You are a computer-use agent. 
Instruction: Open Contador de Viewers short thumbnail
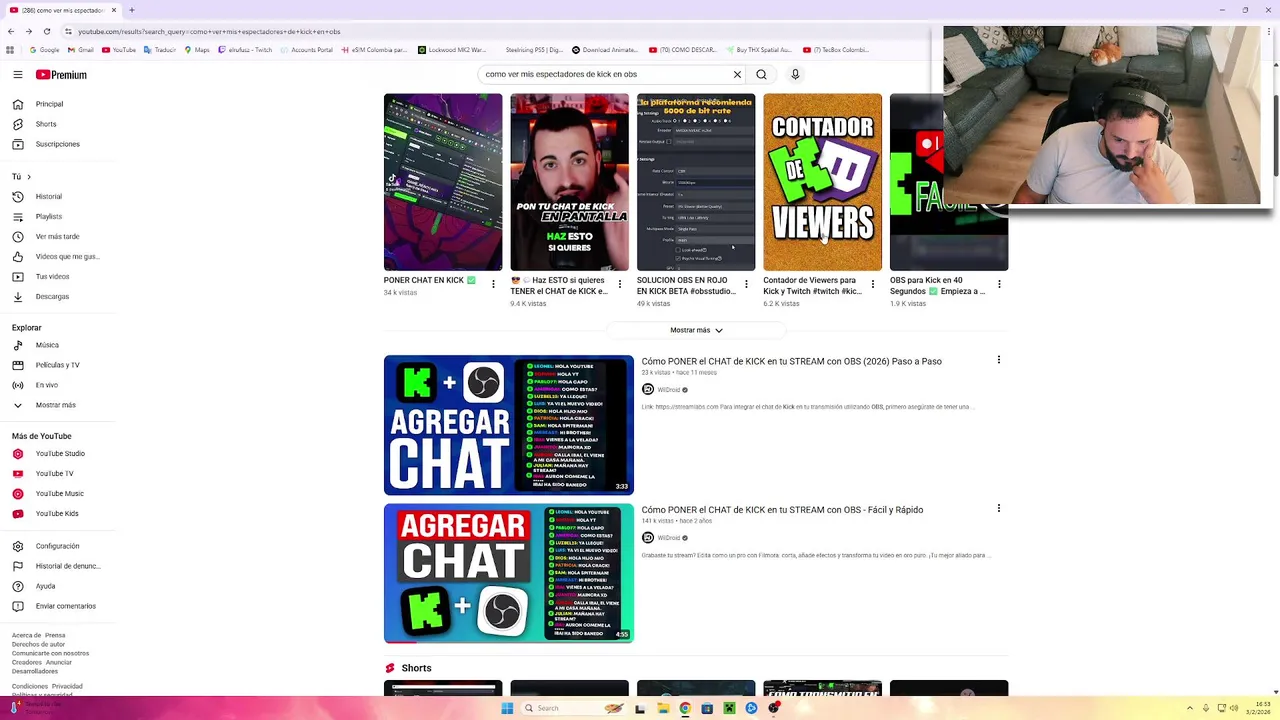822,182
